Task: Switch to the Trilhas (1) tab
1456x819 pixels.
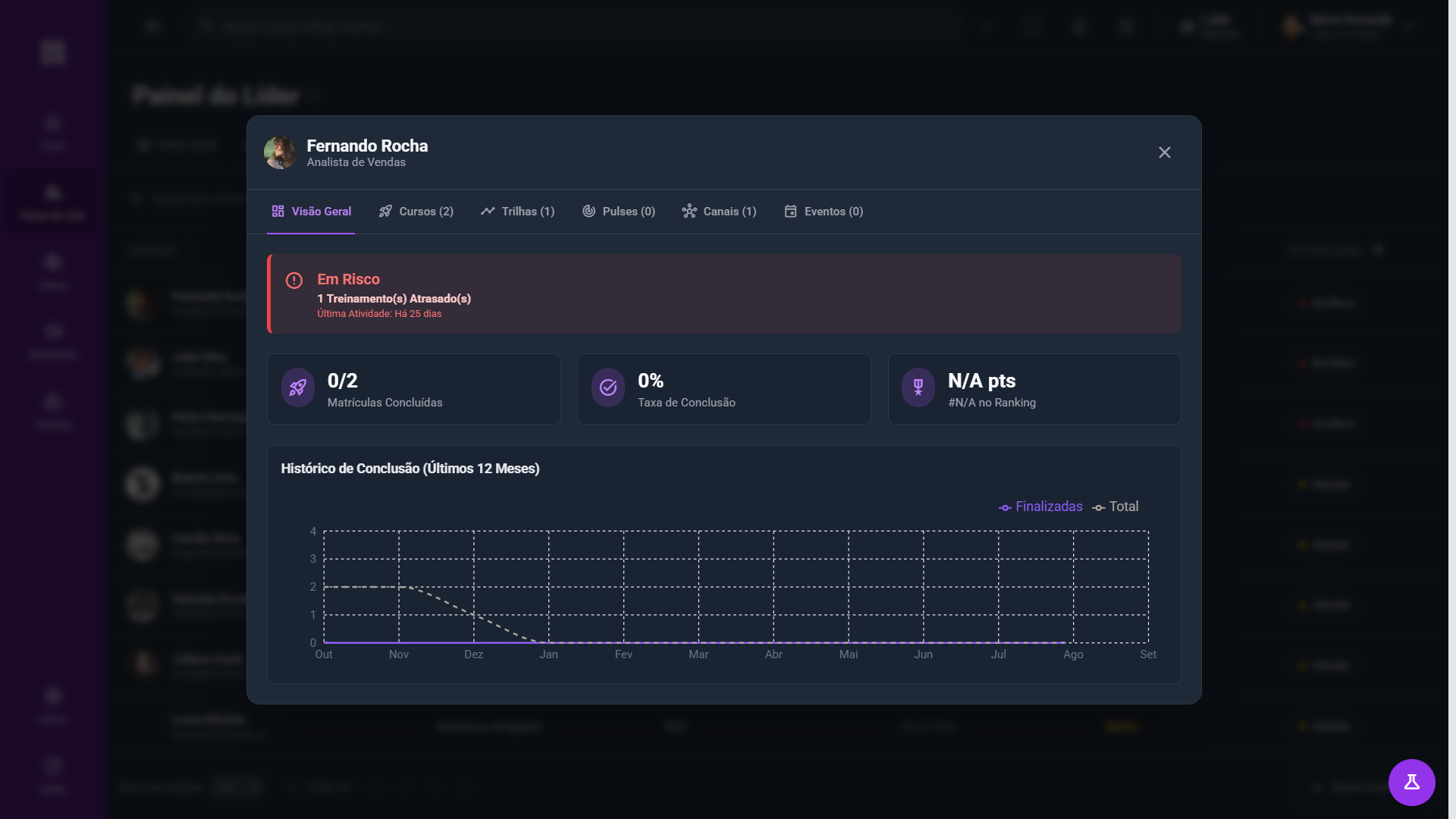Action: pyautogui.click(x=518, y=212)
